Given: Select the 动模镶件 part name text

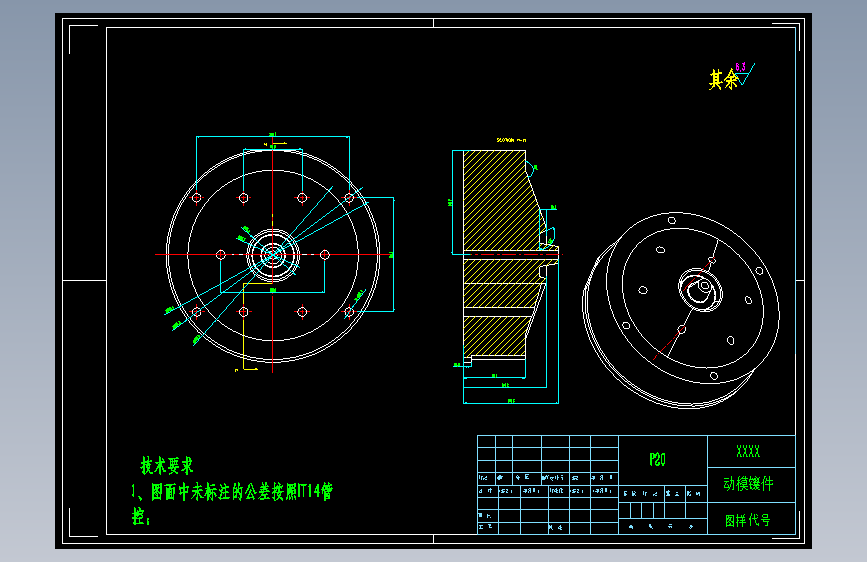Looking at the screenshot, I should click(x=748, y=484).
